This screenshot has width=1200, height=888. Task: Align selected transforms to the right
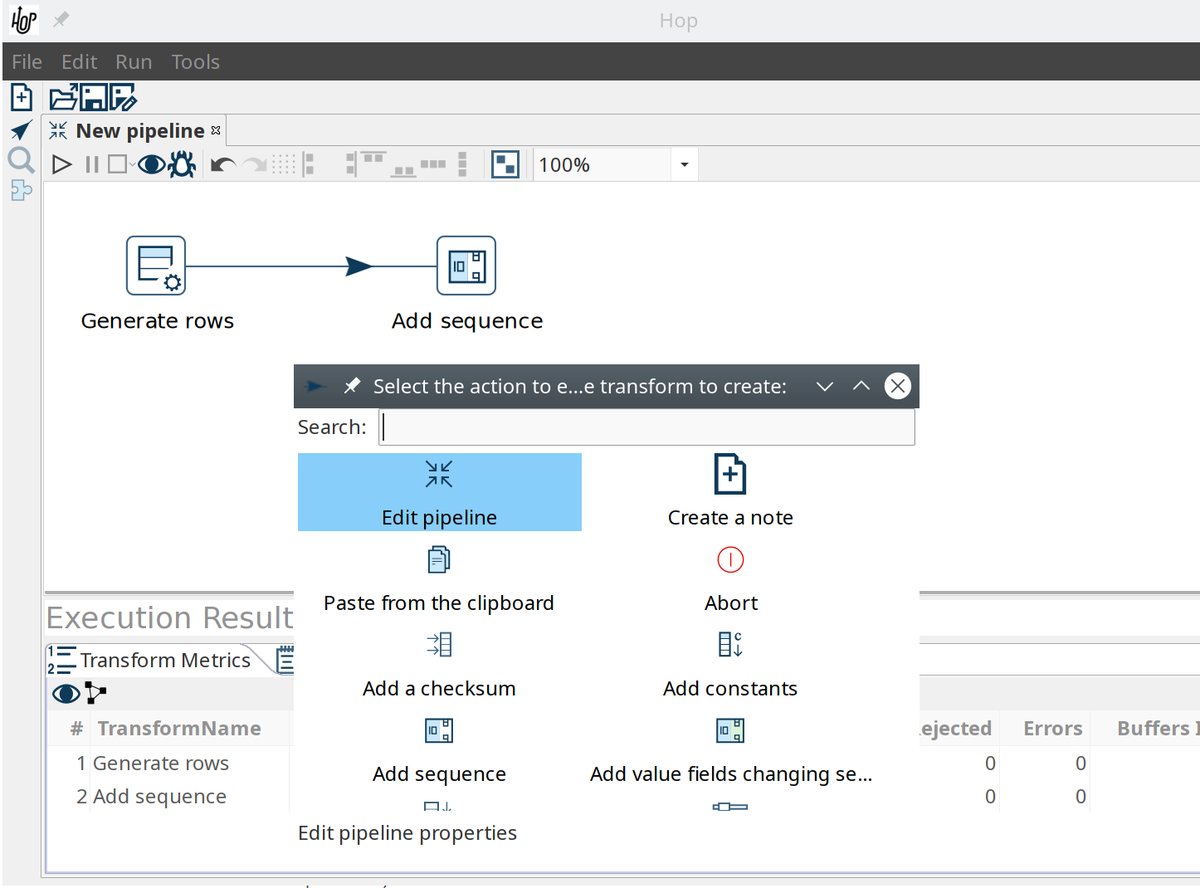(x=351, y=165)
